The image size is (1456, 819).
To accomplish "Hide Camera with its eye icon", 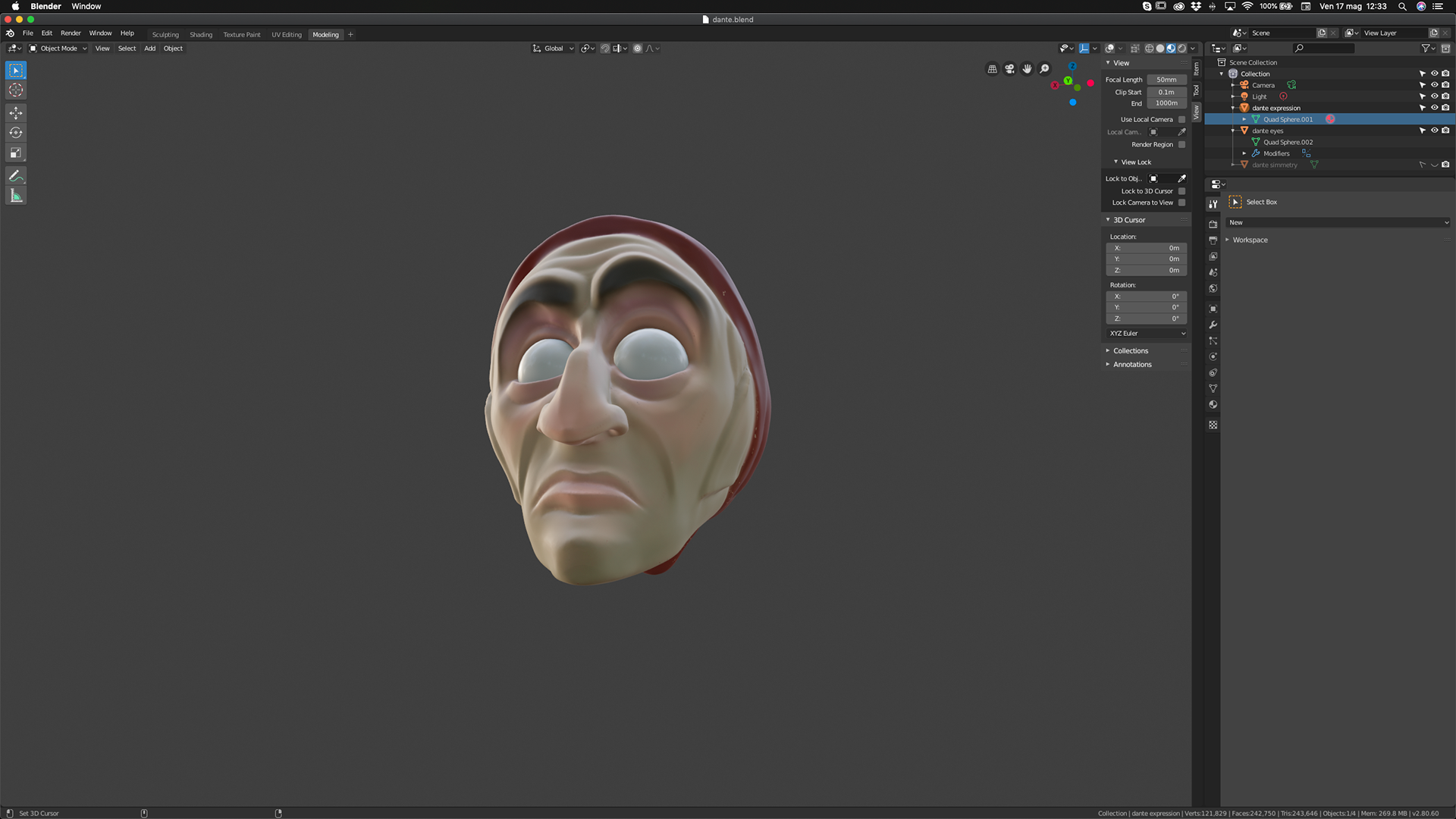I will 1434,85.
